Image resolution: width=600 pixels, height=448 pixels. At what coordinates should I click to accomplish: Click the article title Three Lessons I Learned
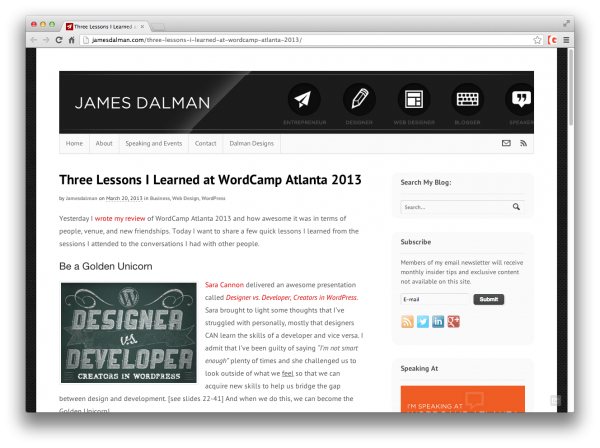(210, 180)
